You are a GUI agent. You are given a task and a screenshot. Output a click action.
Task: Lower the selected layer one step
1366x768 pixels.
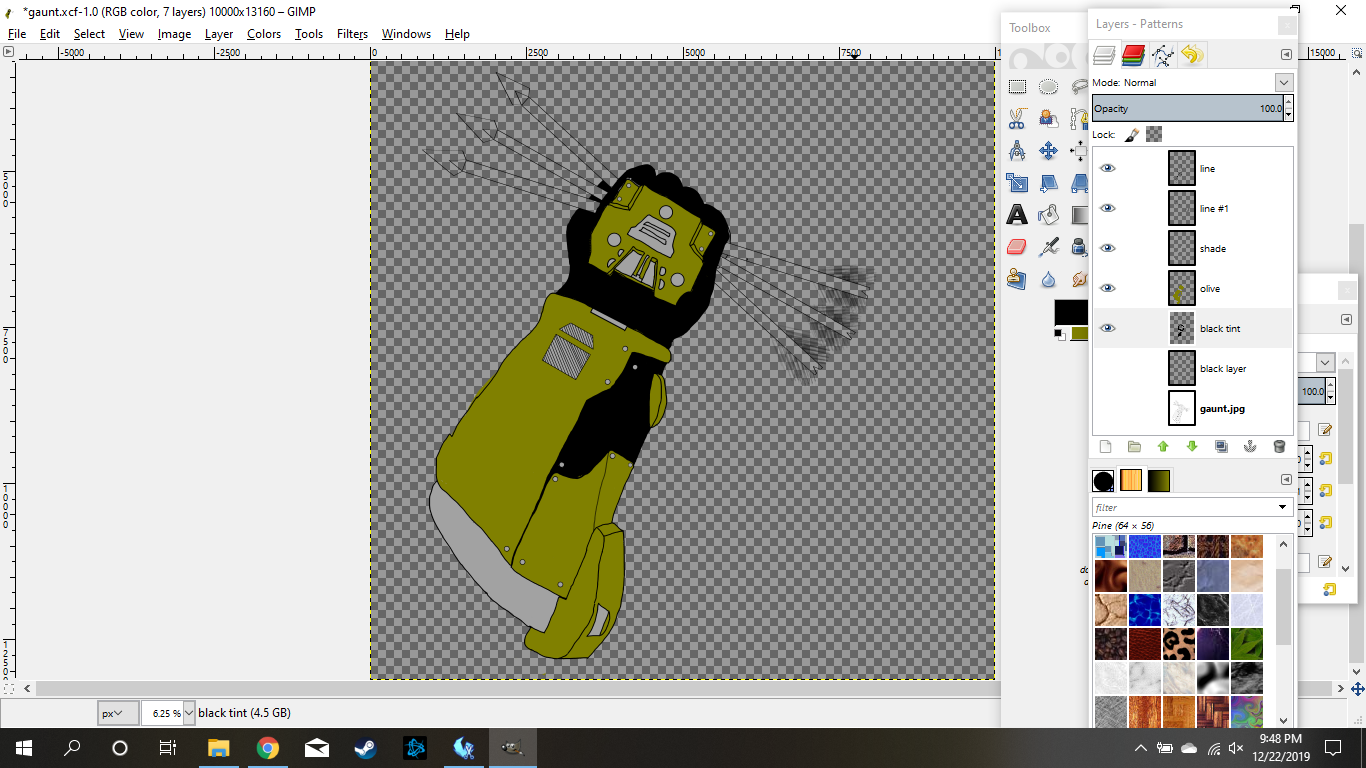click(1192, 447)
